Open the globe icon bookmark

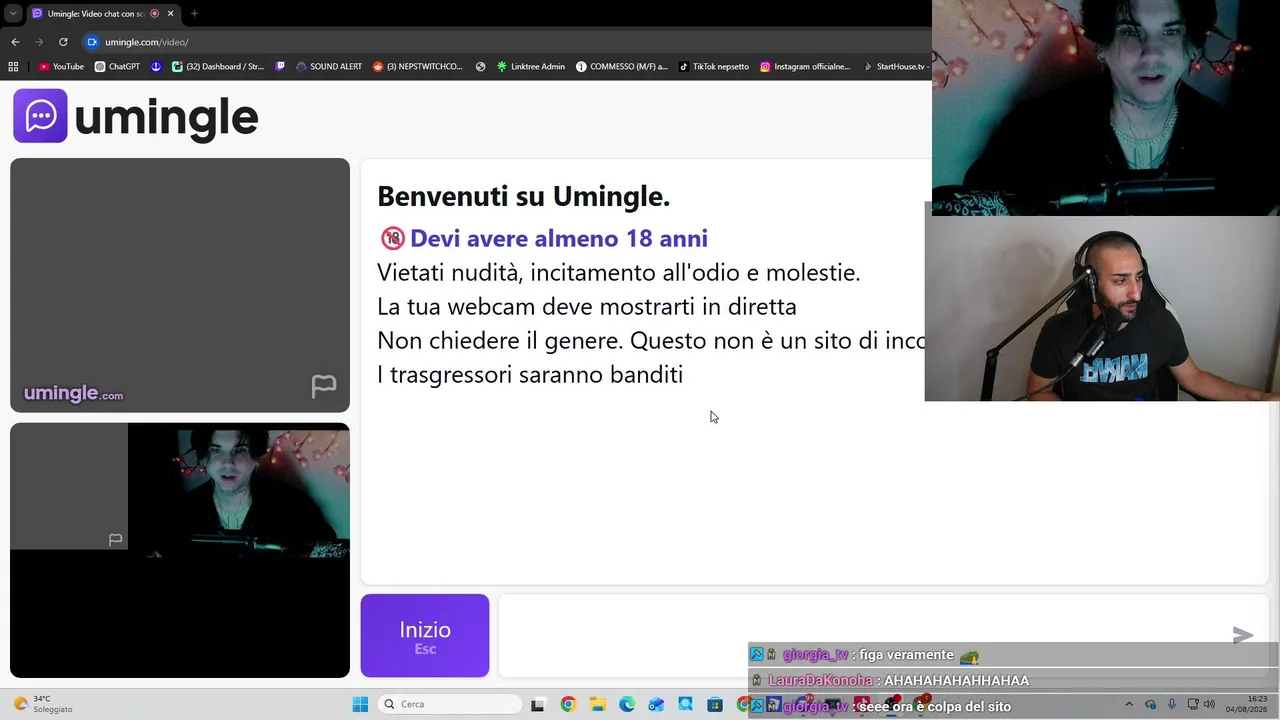[481, 67]
